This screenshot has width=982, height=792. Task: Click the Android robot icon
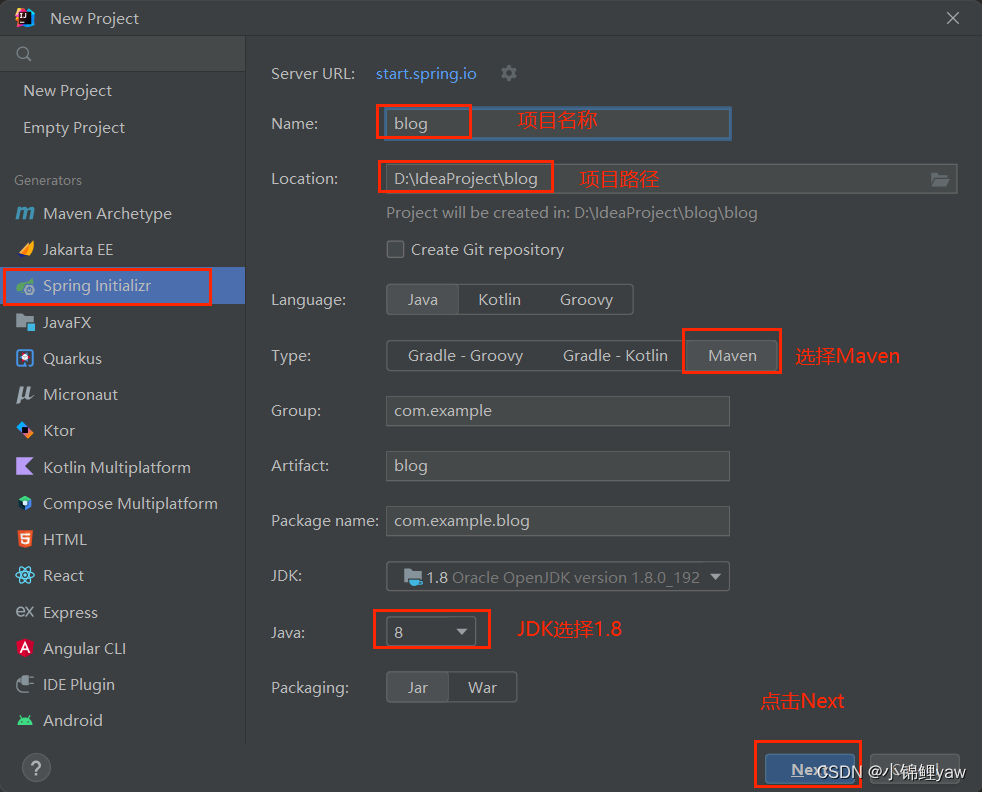click(x=25, y=721)
